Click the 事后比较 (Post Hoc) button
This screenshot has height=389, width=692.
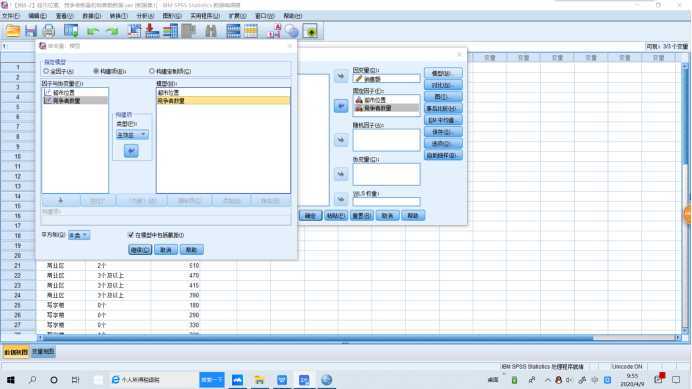443,108
